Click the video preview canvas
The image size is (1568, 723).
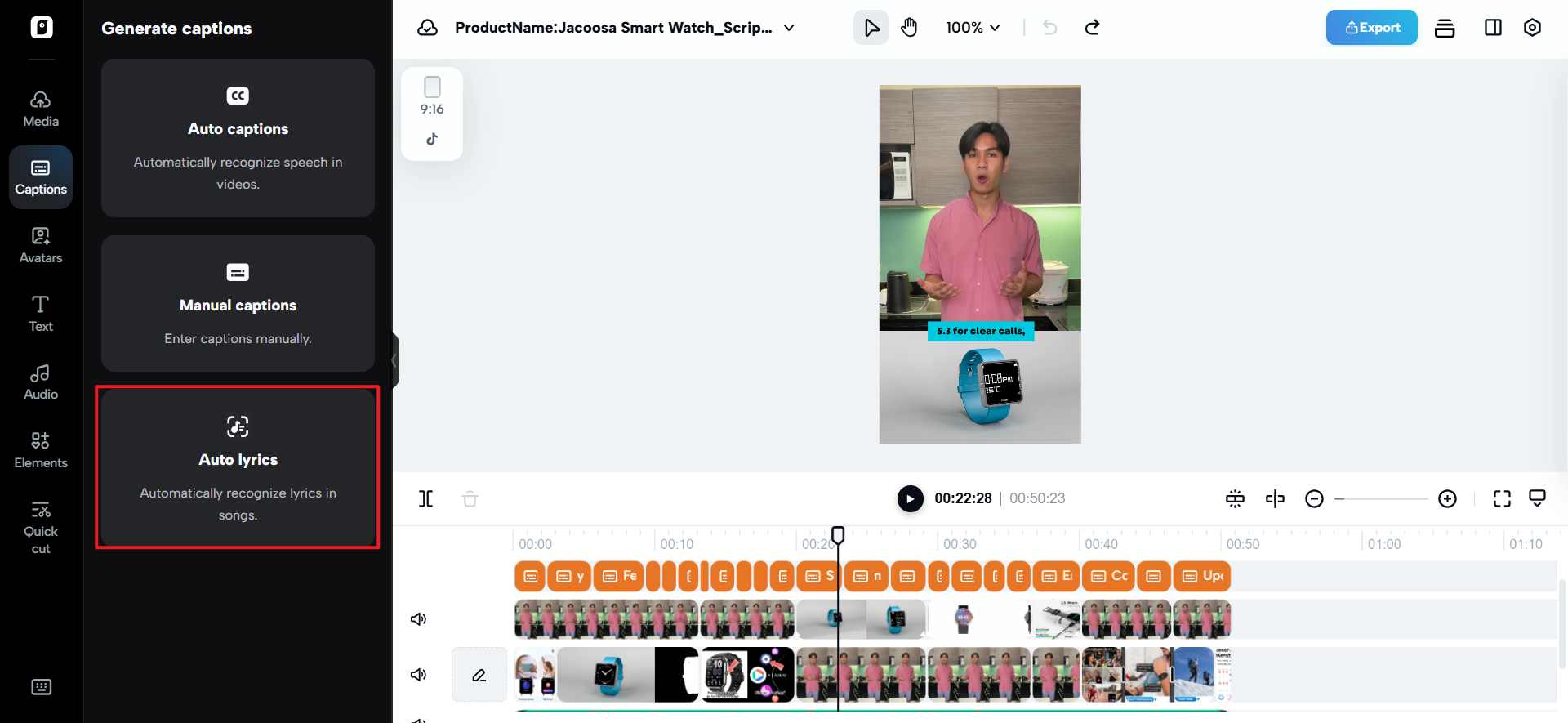pyautogui.click(x=980, y=264)
